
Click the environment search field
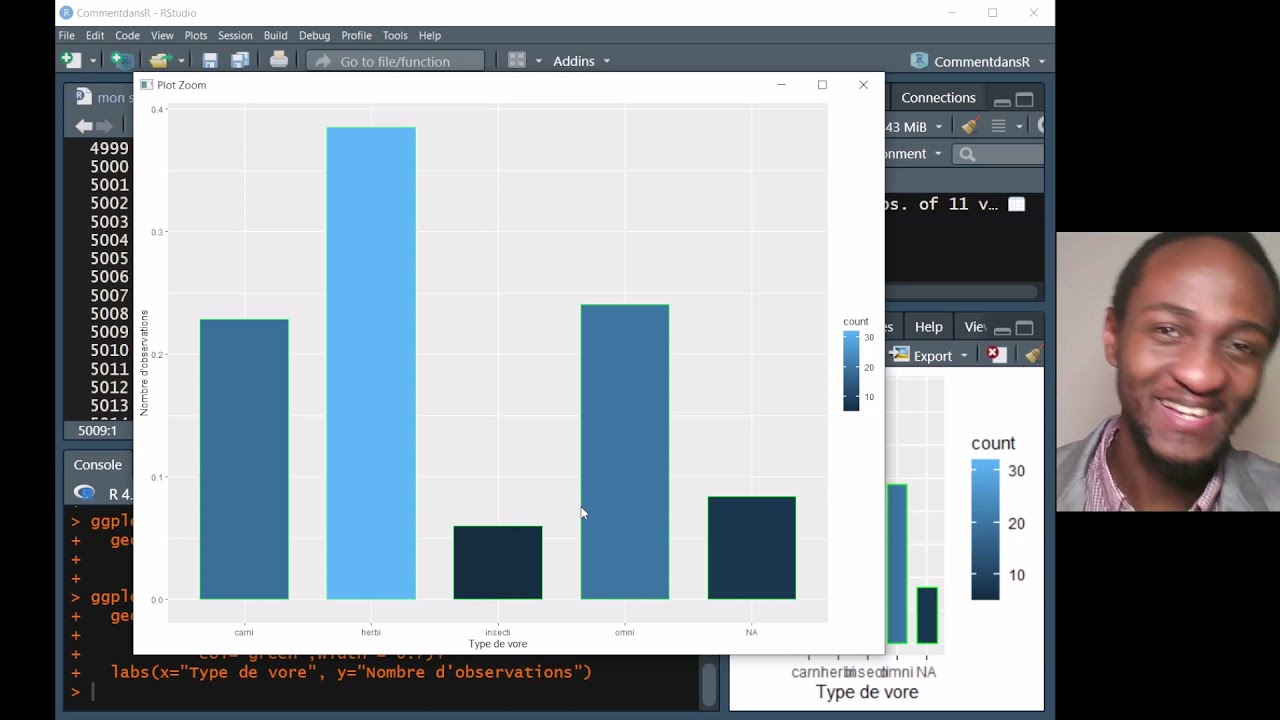point(998,154)
